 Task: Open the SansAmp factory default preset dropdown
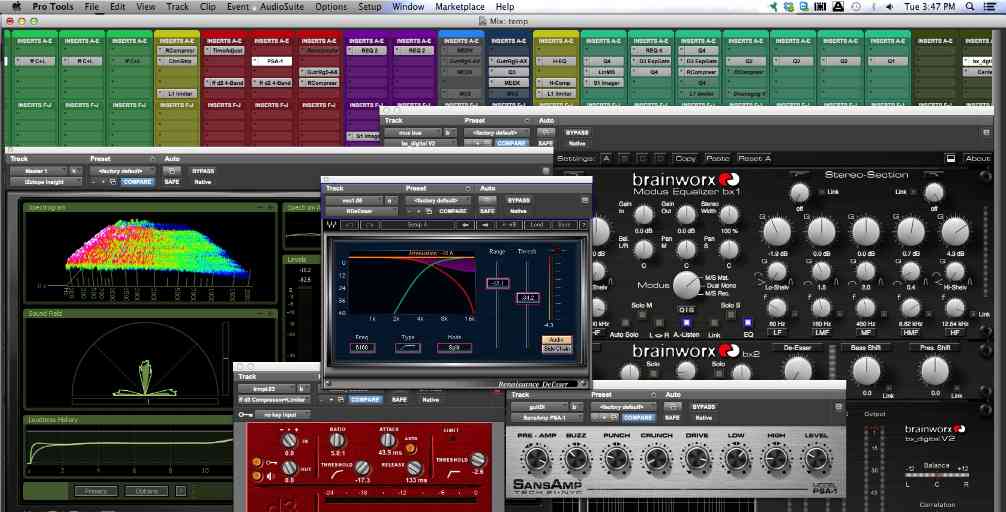(623, 407)
